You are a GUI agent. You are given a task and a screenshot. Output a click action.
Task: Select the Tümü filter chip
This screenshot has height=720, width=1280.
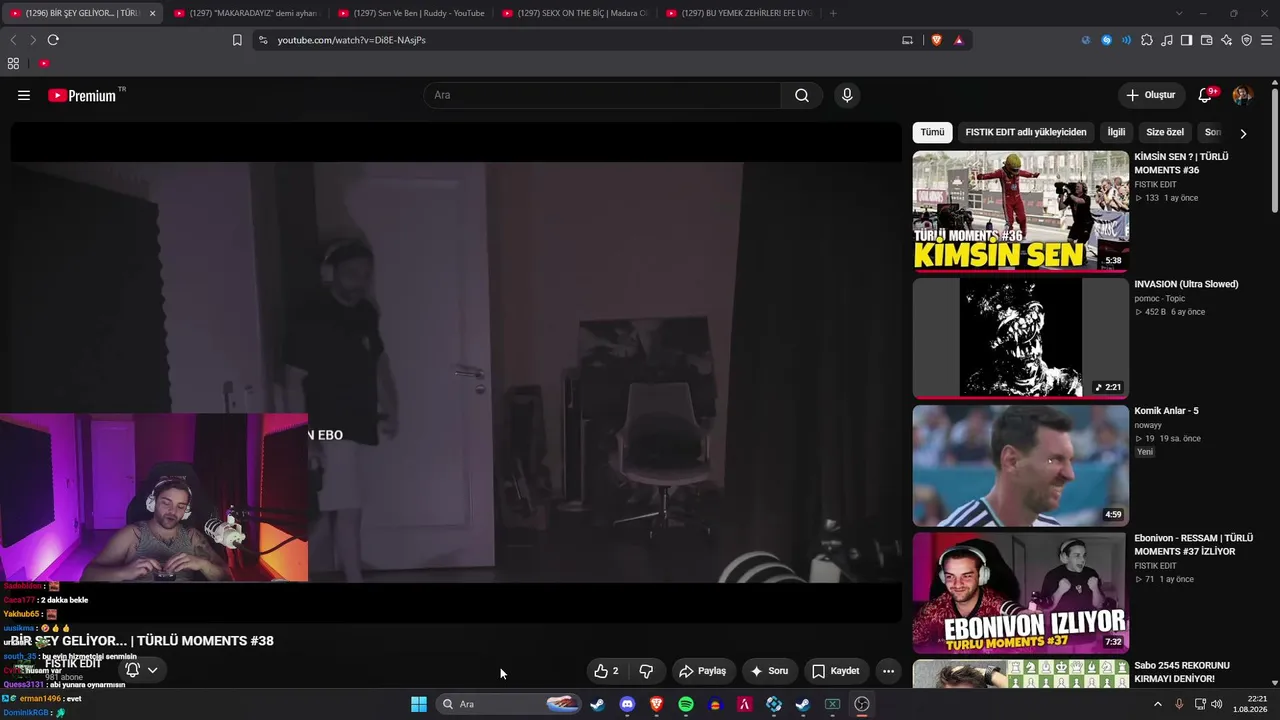click(932, 132)
